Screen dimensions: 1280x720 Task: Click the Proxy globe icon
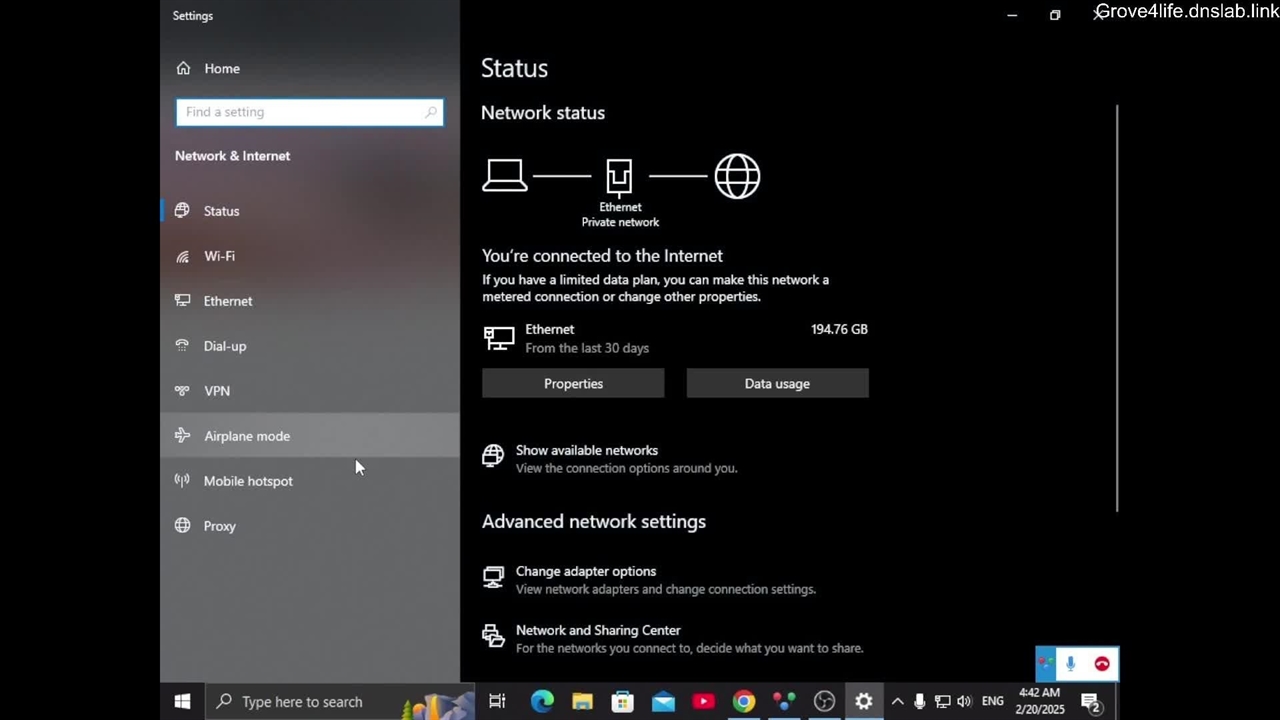182,526
